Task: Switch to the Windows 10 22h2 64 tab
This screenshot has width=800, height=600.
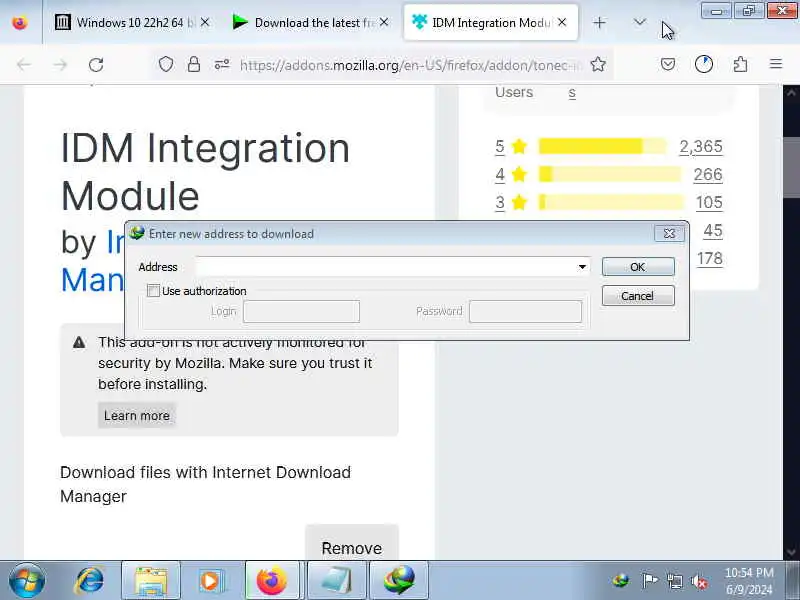Action: click(133, 23)
